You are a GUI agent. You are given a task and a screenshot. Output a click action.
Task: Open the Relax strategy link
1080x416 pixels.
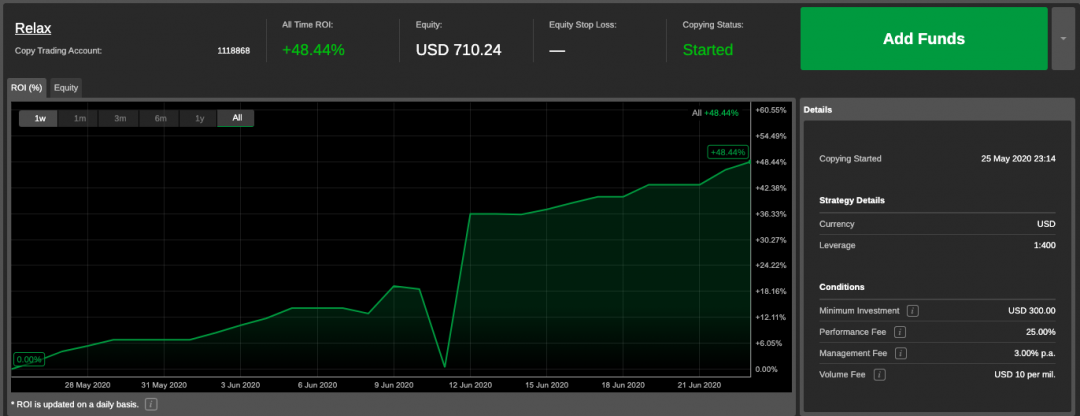click(33, 28)
